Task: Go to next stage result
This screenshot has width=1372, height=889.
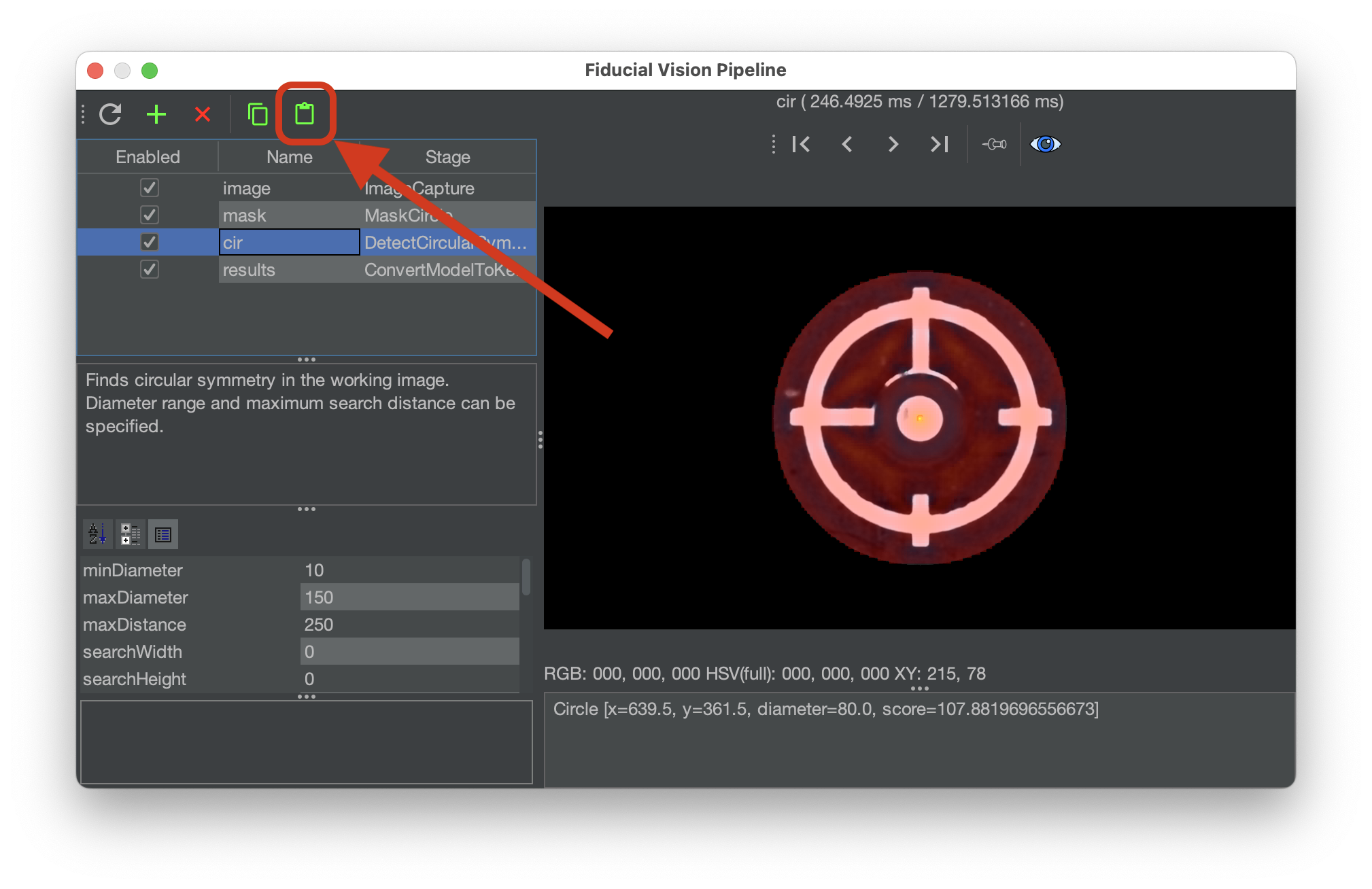Action: tap(893, 144)
